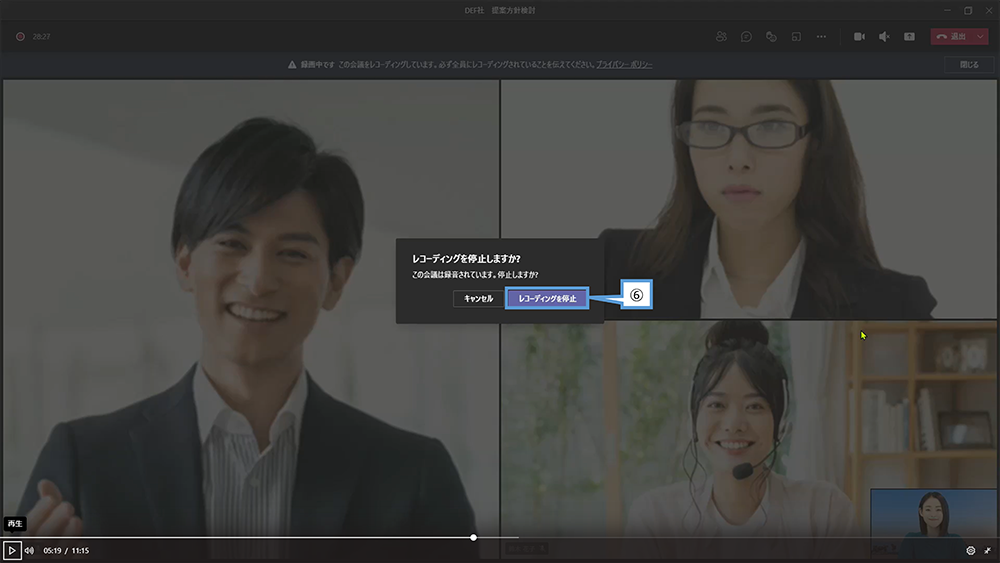The image size is (1000, 563).
Task: Open the more actions ellipsis menu
Action: 821,36
